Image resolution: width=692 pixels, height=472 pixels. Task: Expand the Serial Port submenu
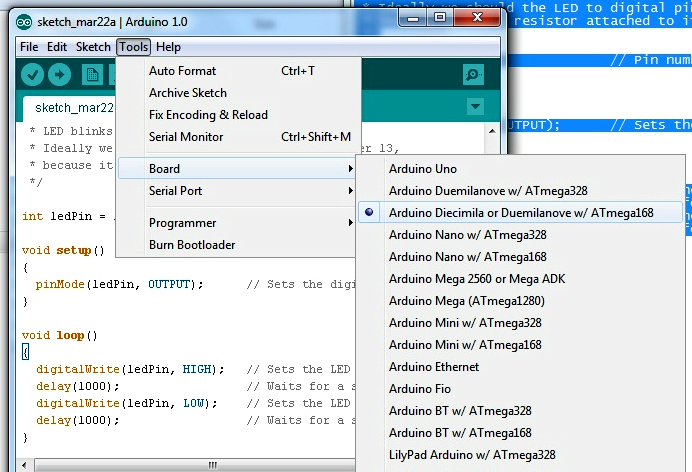[237, 191]
